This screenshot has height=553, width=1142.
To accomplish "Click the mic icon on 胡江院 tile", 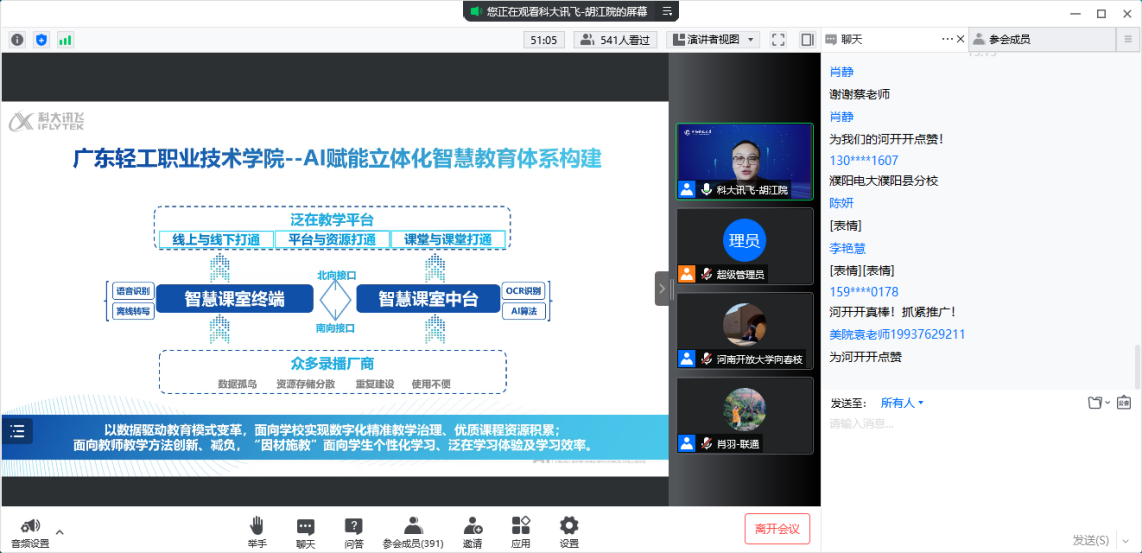I will (x=706, y=189).
